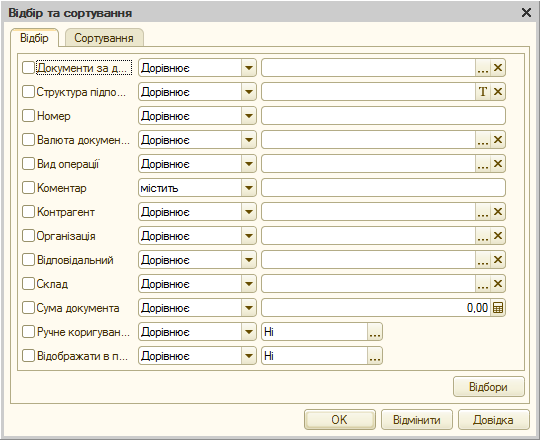The height and width of the screenshot is (440, 540).
Task: Tick the Валюта докумен... filter checkbox
Action: pos(28,140)
